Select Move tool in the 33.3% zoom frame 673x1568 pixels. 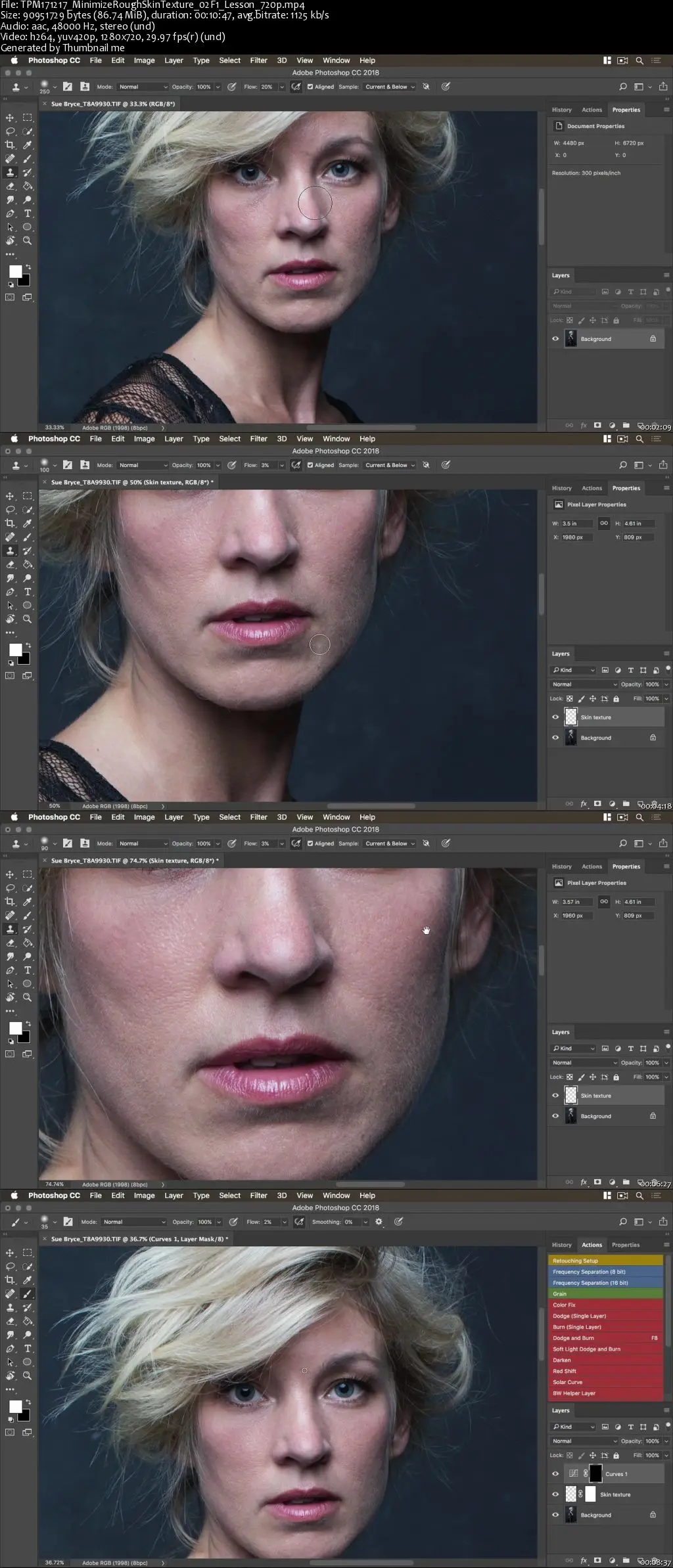[x=10, y=118]
